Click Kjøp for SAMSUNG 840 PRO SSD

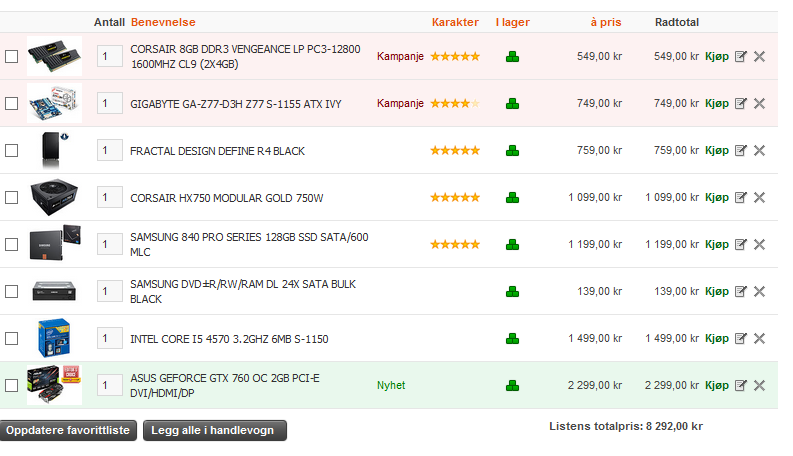[717, 244]
